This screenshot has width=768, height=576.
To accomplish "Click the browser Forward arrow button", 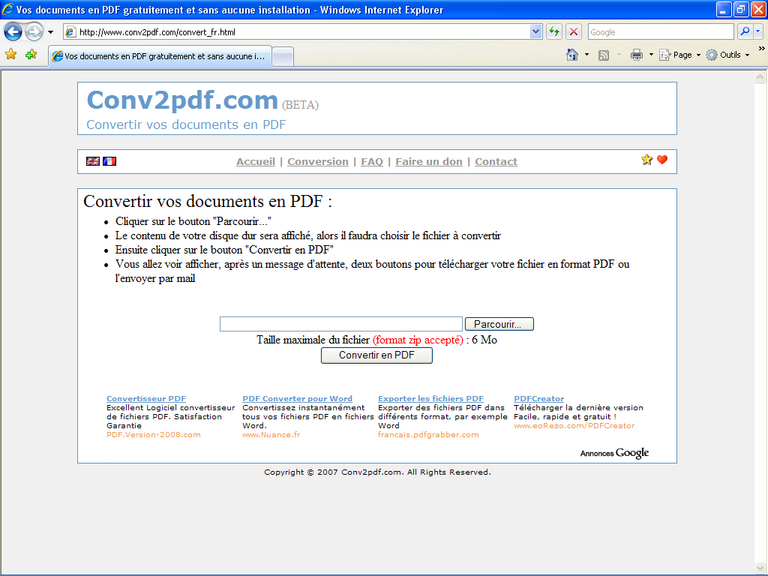I will tap(34, 32).
